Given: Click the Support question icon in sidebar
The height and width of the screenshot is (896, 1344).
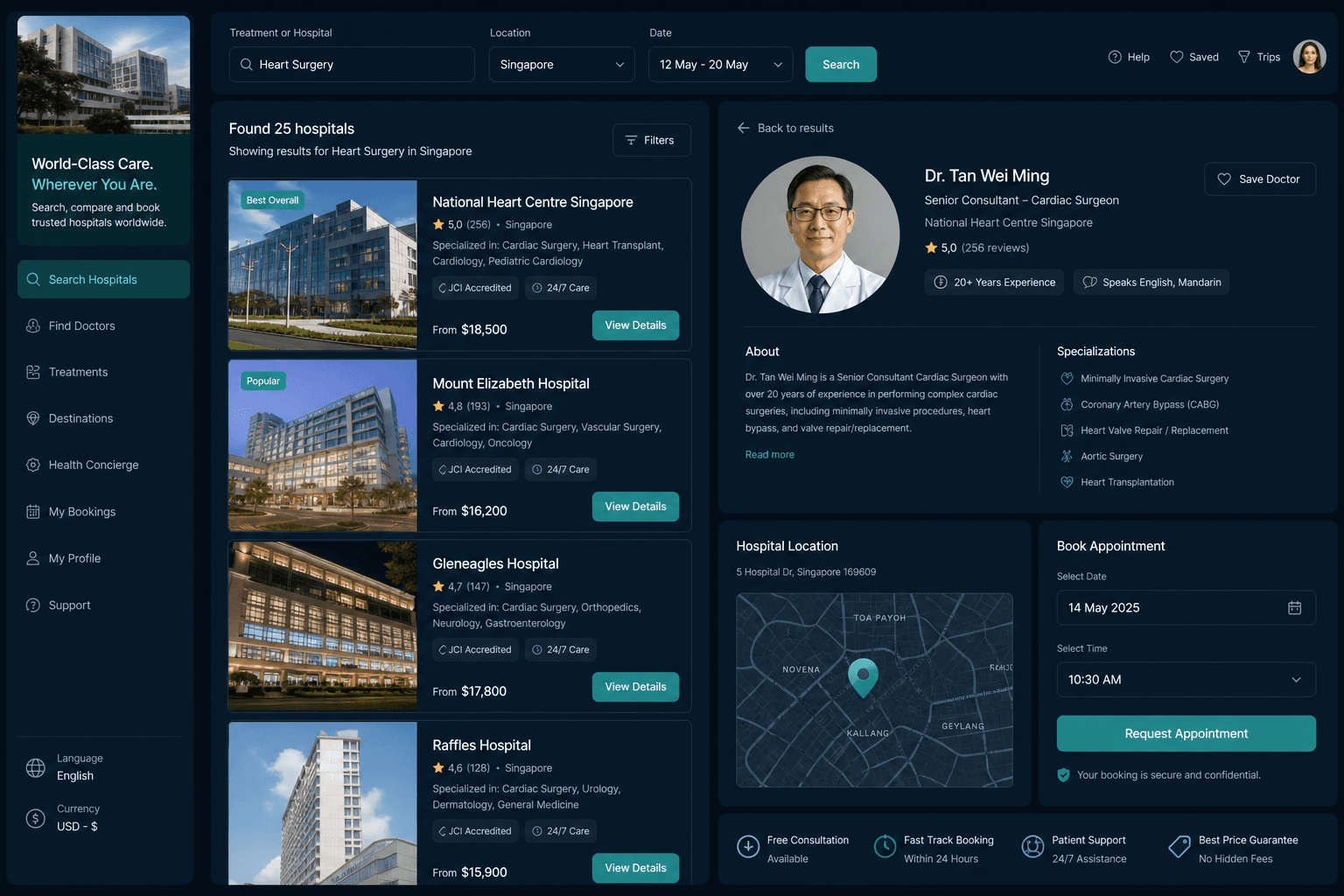Looking at the screenshot, I should [33, 605].
